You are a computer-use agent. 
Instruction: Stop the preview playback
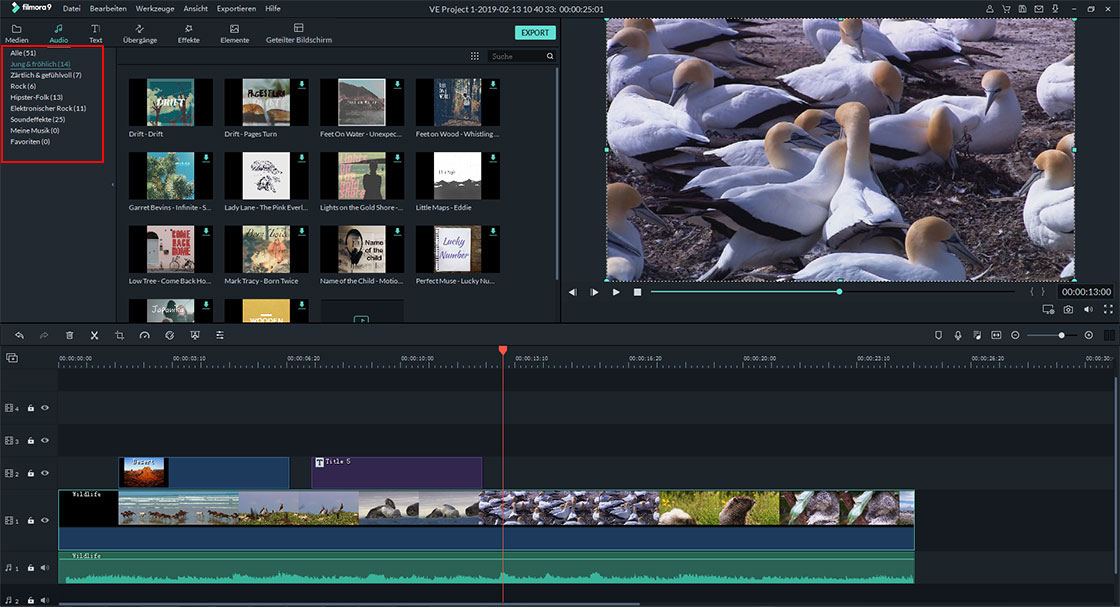click(637, 292)
